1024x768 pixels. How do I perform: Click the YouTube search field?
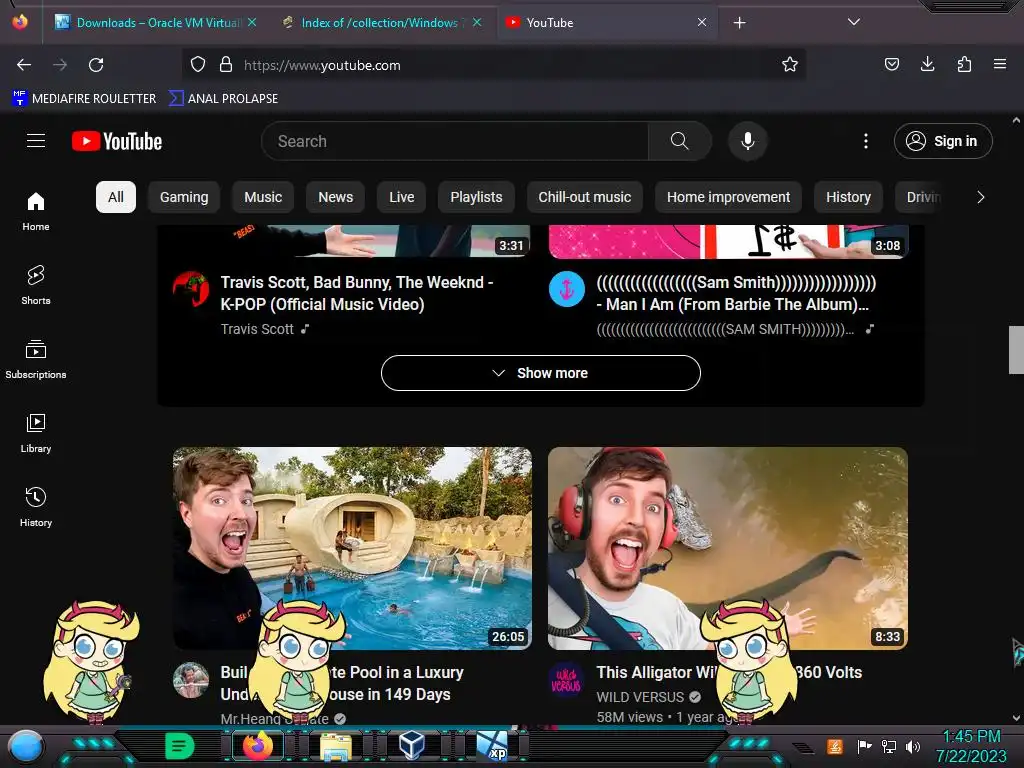click(x=455, y=141)
